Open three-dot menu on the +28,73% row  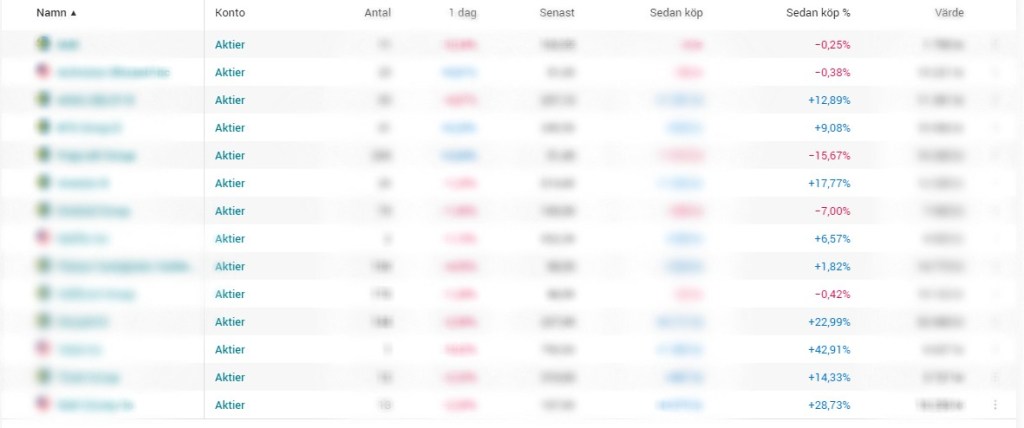coord(995,405)
